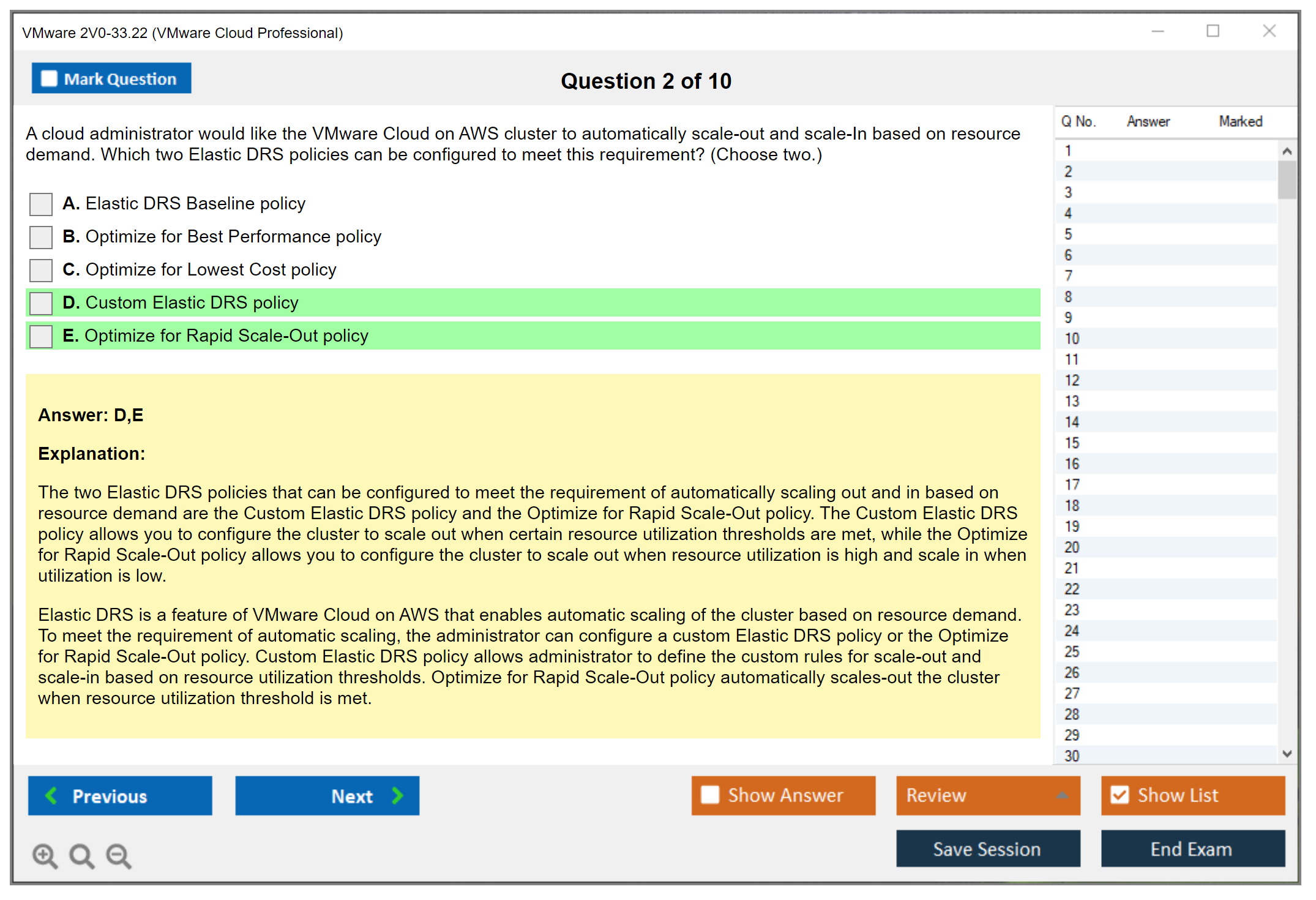
Task: Jump to question 10 in list
Action: coord(1072,339)
